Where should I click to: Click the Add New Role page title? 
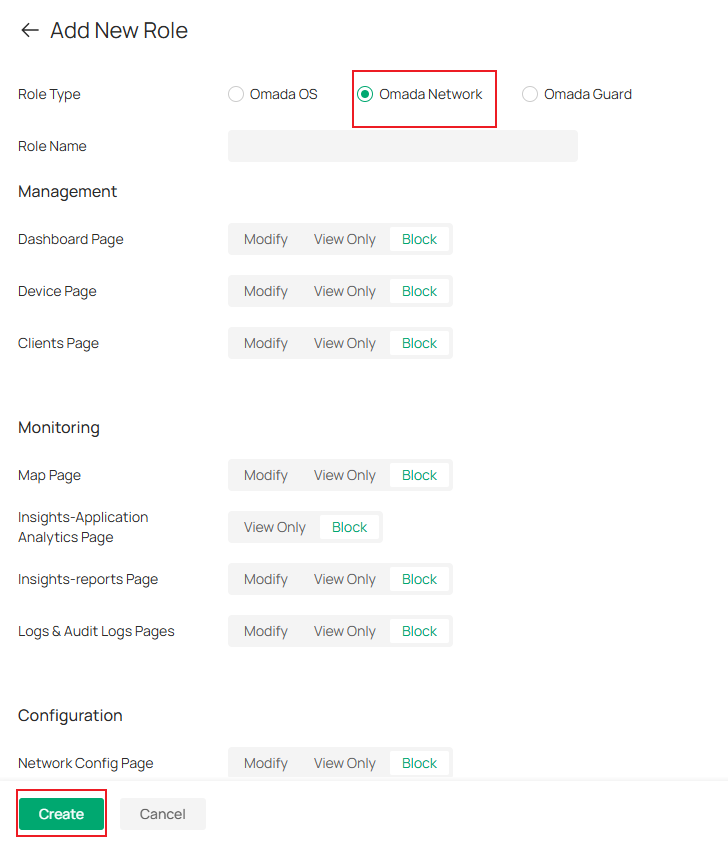pos(119,31)
